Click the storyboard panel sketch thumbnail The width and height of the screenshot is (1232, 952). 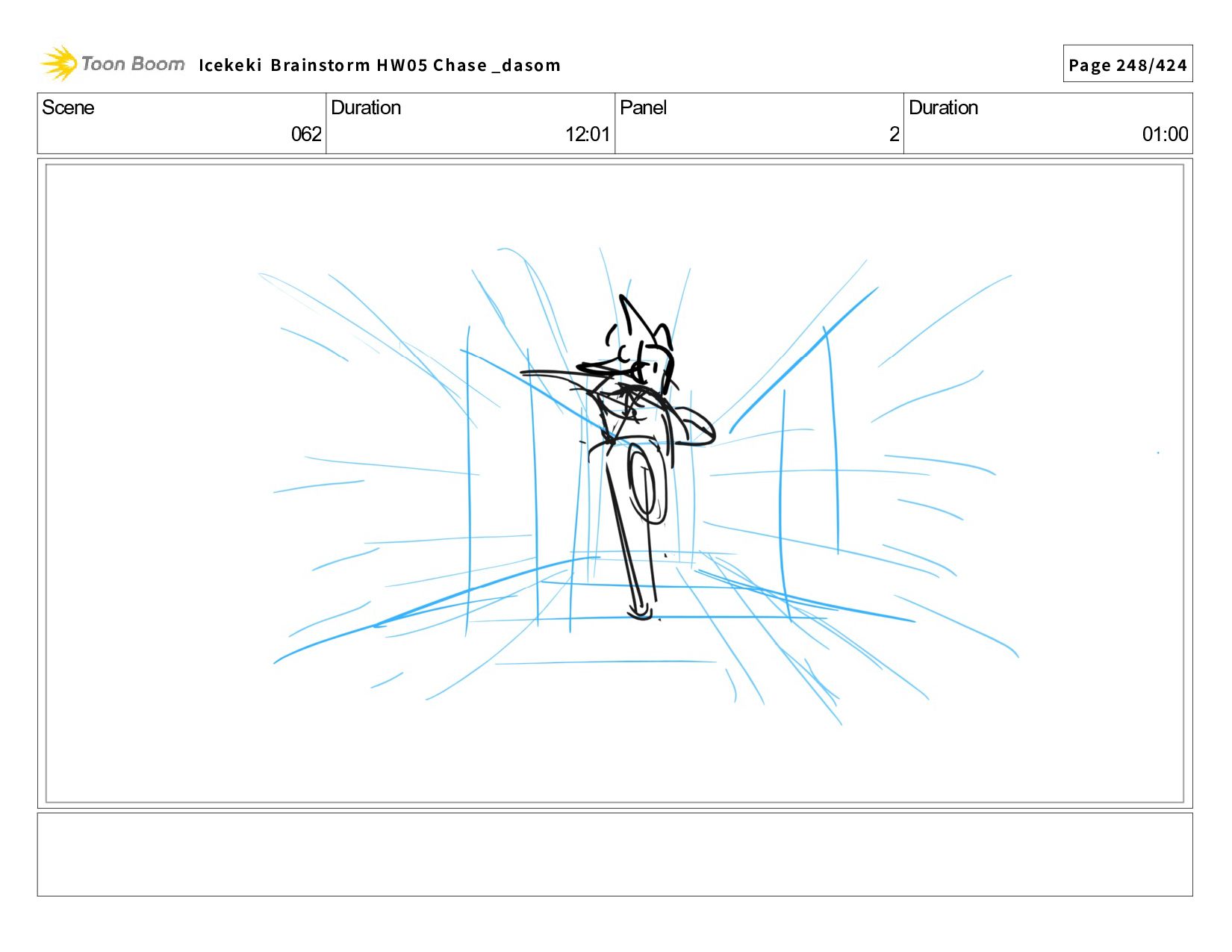615,483
